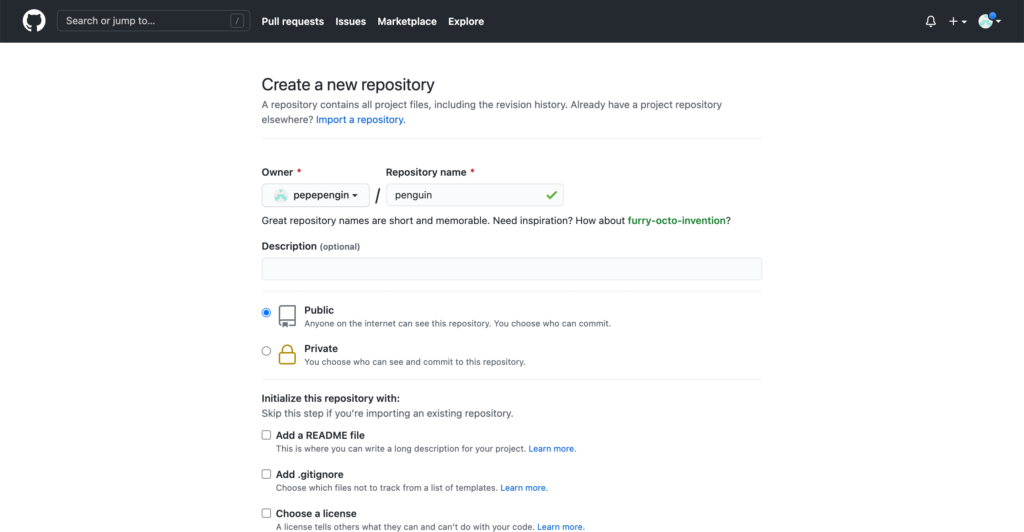Image resolution: width=1024 pixels, height=532 pixels.
Task: Open the GitHub home logo
Action: click(x=34, y=21)
